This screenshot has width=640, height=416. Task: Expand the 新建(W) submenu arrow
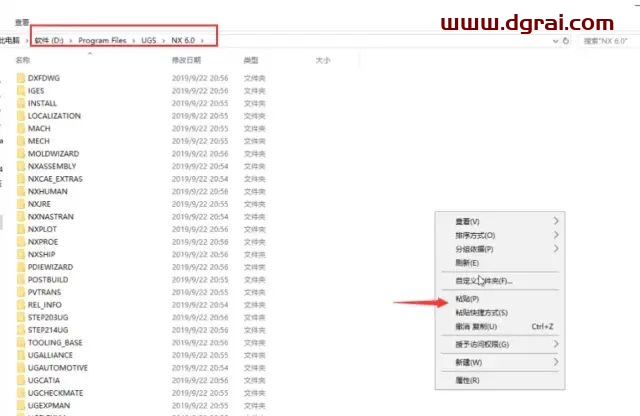(556, 362)
